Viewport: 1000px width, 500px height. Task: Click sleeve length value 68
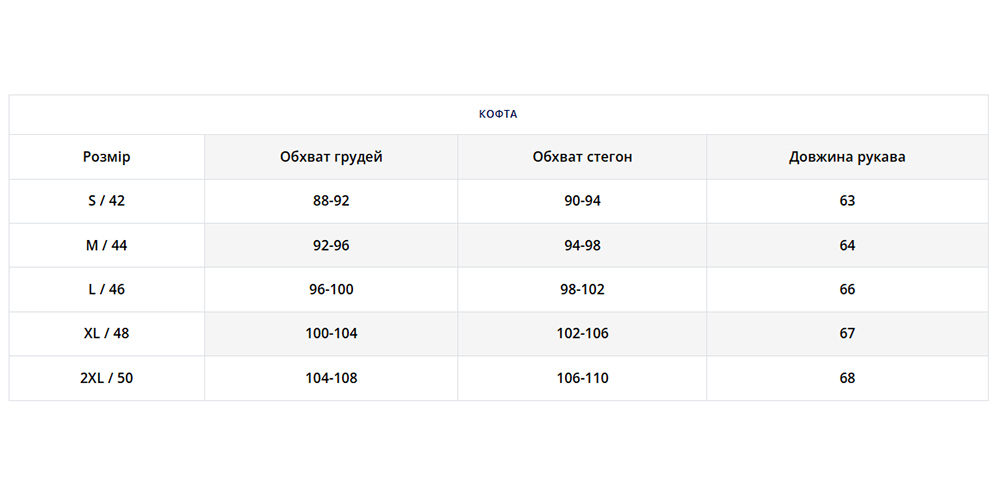847,378
